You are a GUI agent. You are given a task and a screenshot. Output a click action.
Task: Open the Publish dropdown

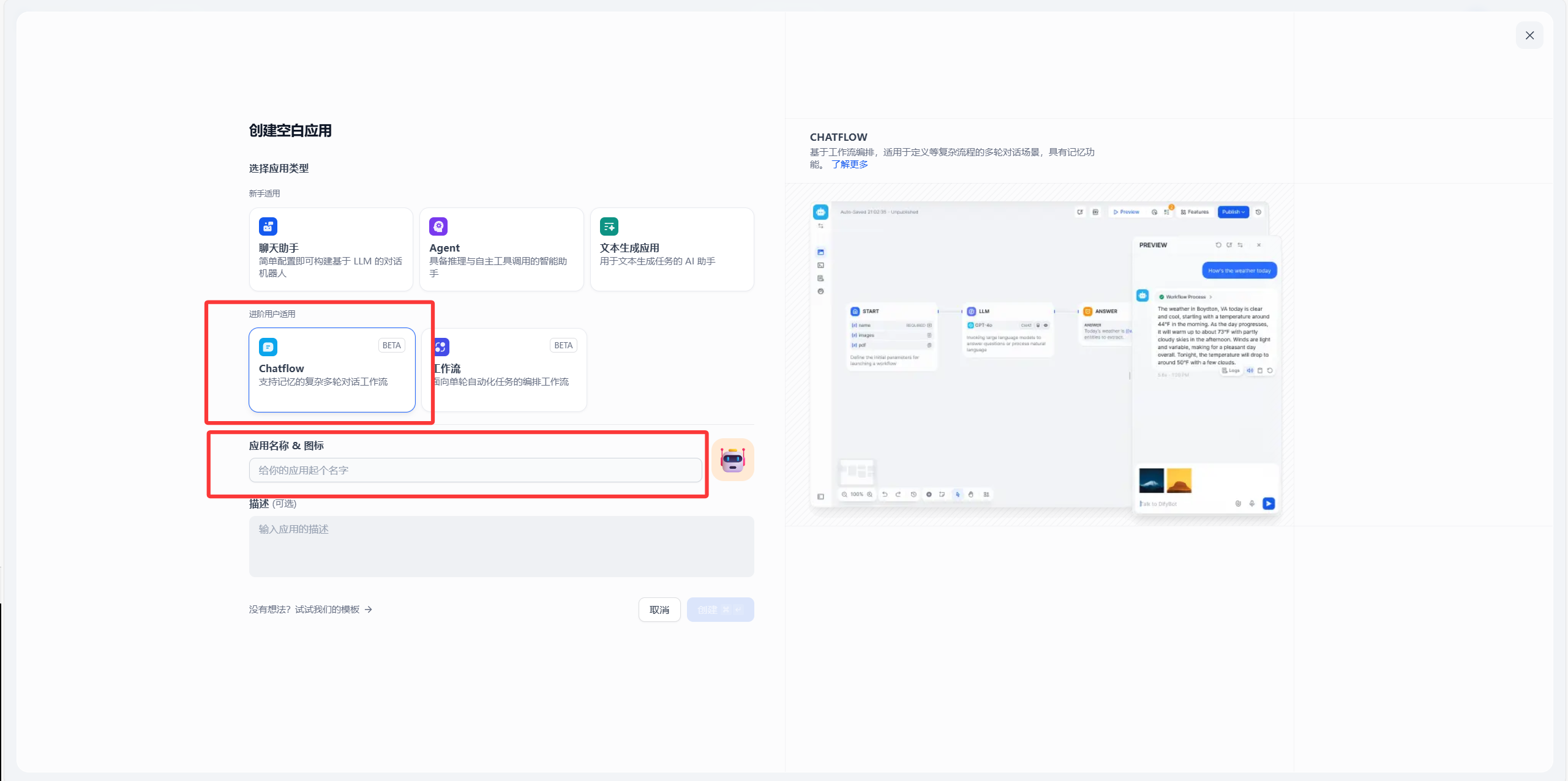(x=1233, y=212)
